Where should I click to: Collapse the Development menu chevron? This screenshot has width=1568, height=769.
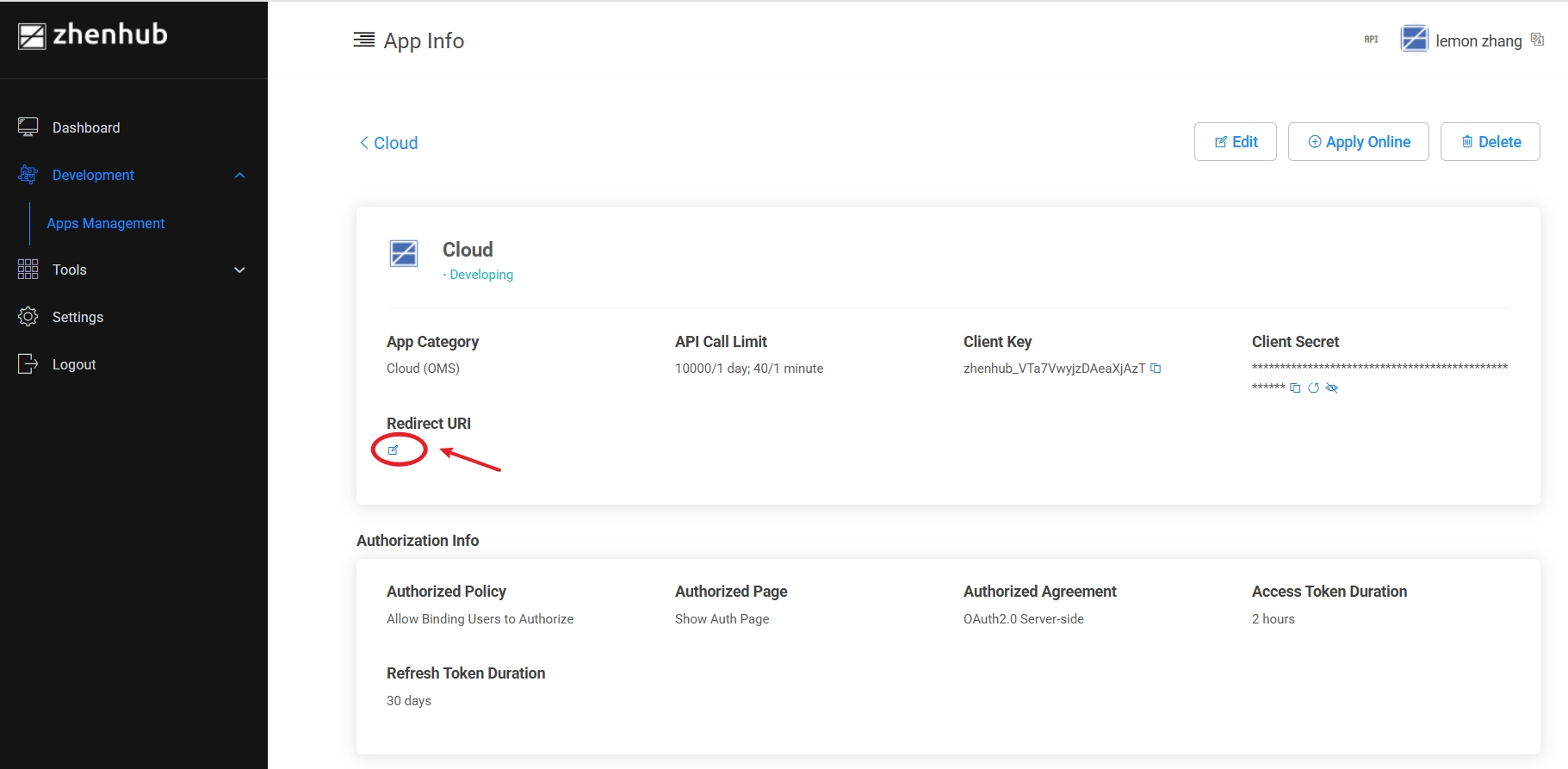(x=239, y=176)
